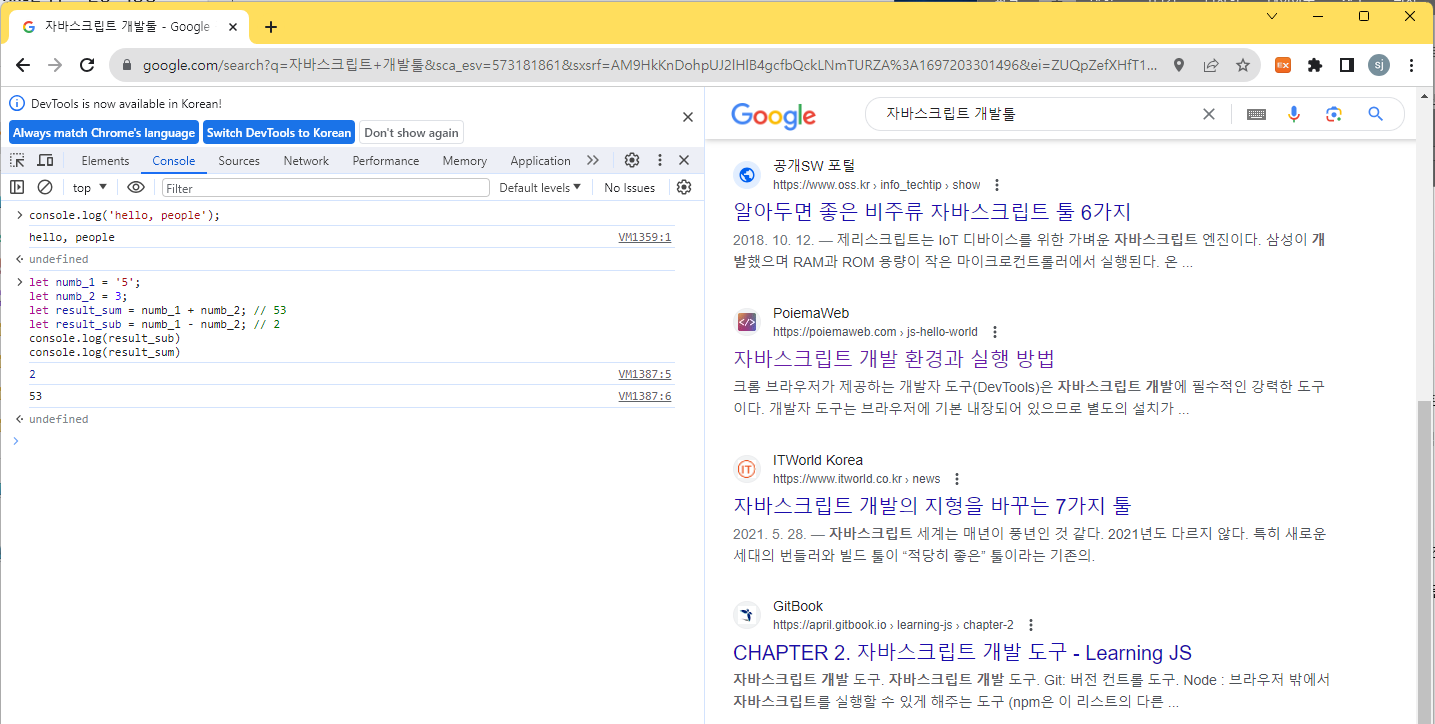Switch to the Network tab

click(306, 160)
